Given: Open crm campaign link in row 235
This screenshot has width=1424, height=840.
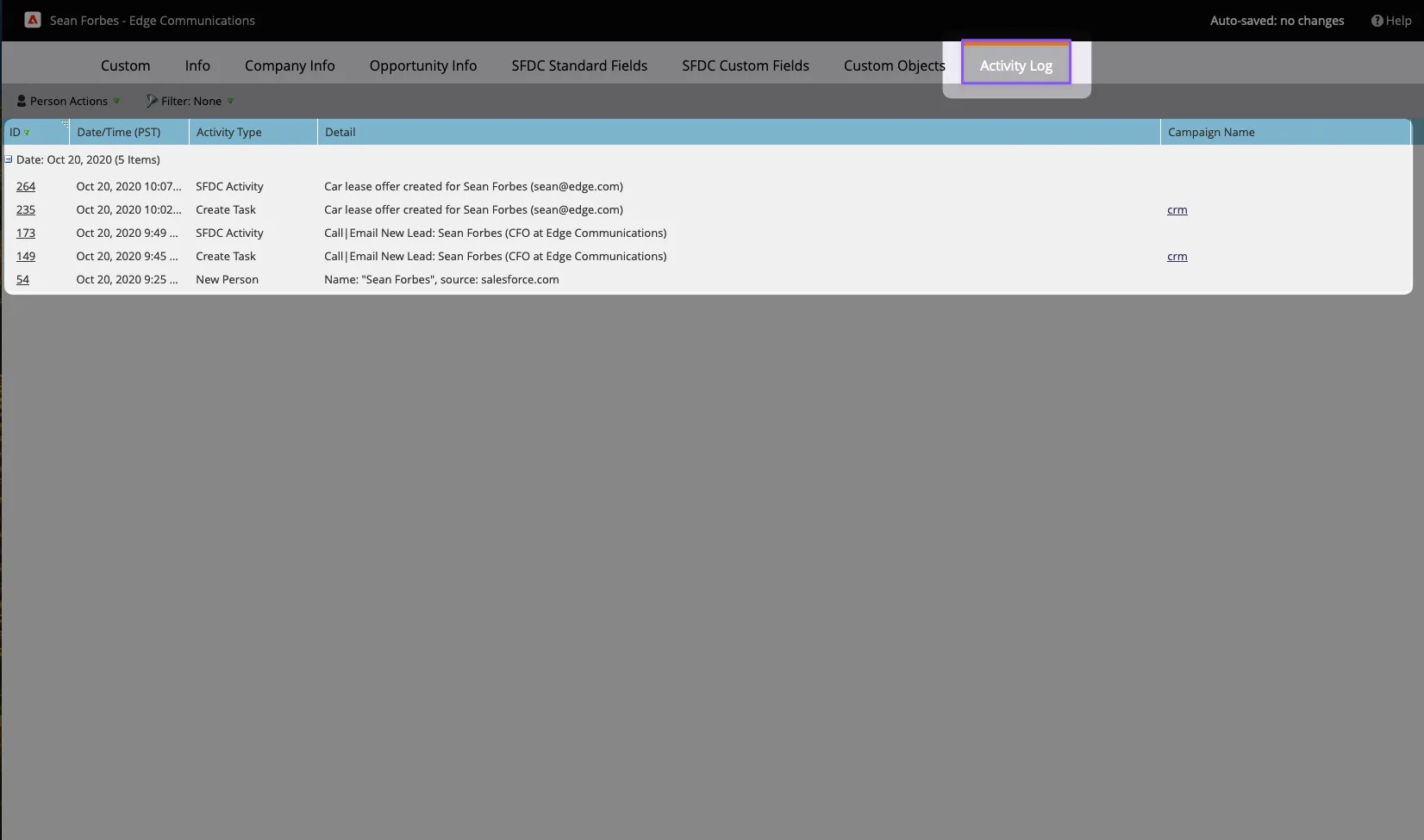Looking at the screenshot, I should click(x=1177, y=209).
